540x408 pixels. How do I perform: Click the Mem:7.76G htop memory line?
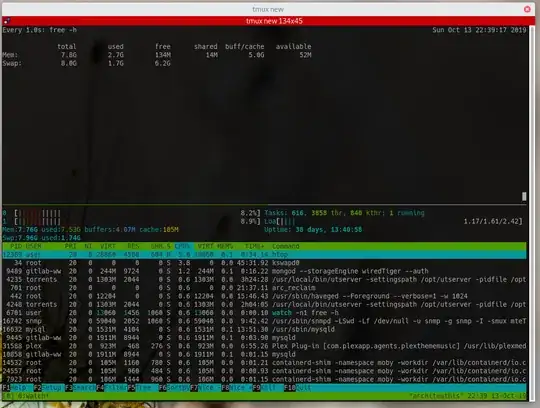(91, 230)
